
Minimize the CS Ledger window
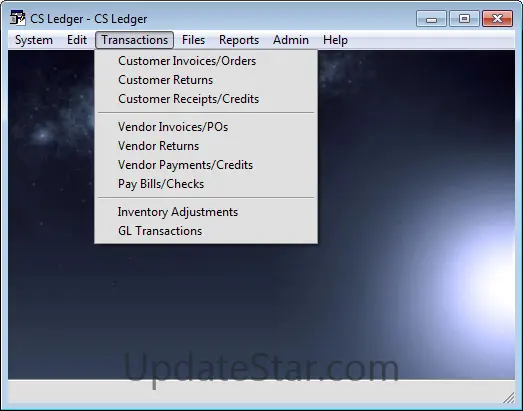(x=431, y=18)
